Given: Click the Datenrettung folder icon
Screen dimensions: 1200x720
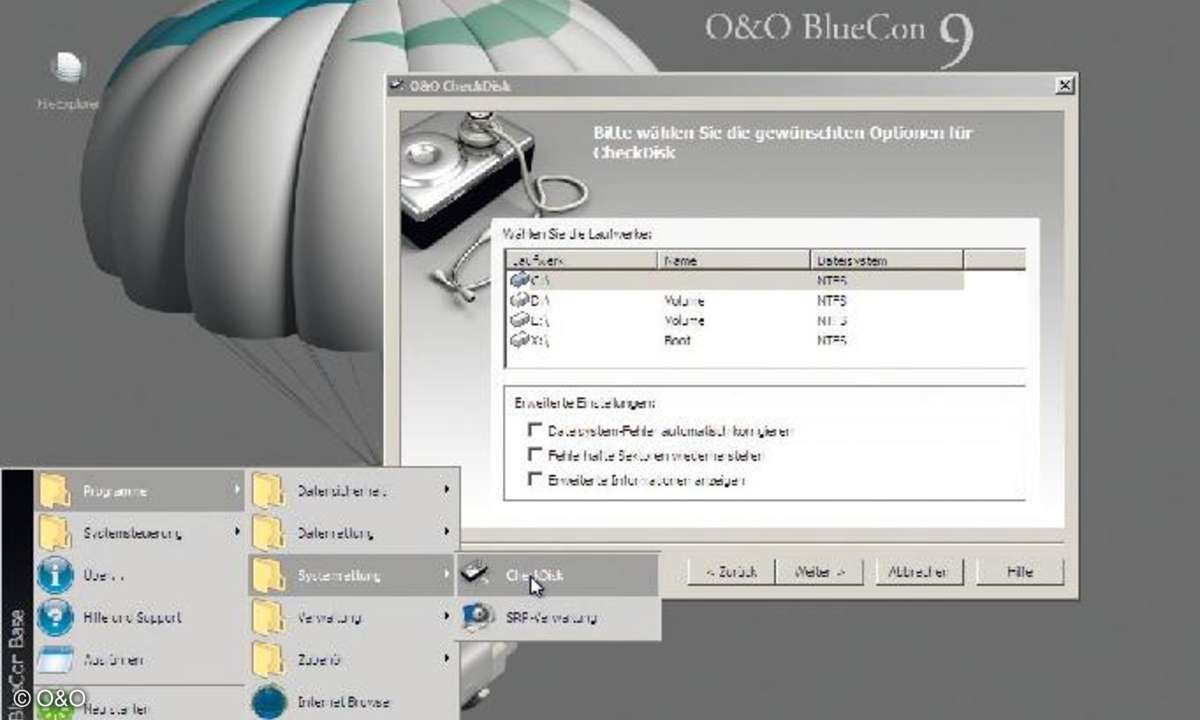Looking at the screenshot, I should coord(268,533).
